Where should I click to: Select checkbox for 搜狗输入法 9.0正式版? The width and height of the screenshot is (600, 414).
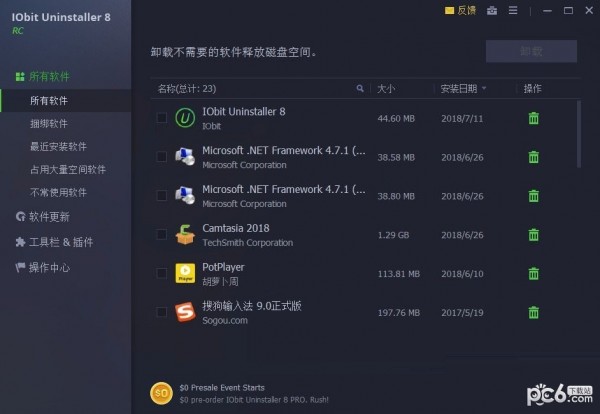[162, 312]
